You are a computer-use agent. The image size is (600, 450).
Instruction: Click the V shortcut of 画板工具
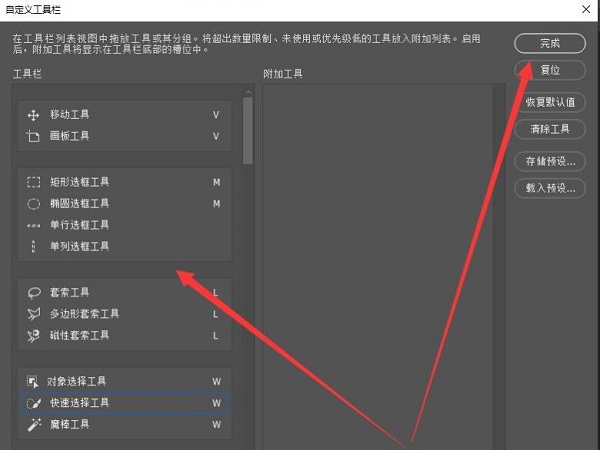216,136
